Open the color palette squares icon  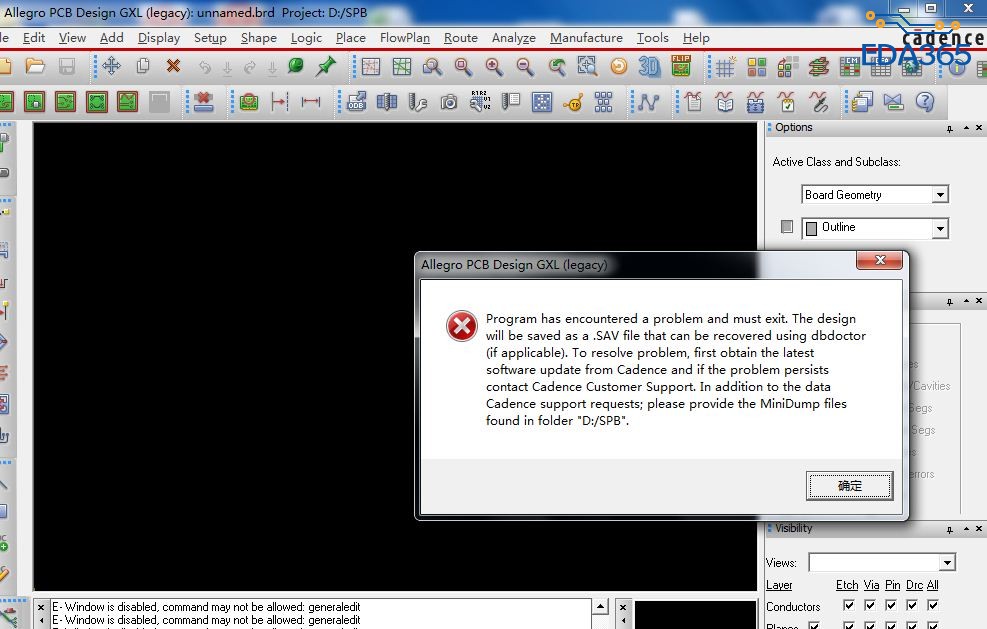pos(757,67)
